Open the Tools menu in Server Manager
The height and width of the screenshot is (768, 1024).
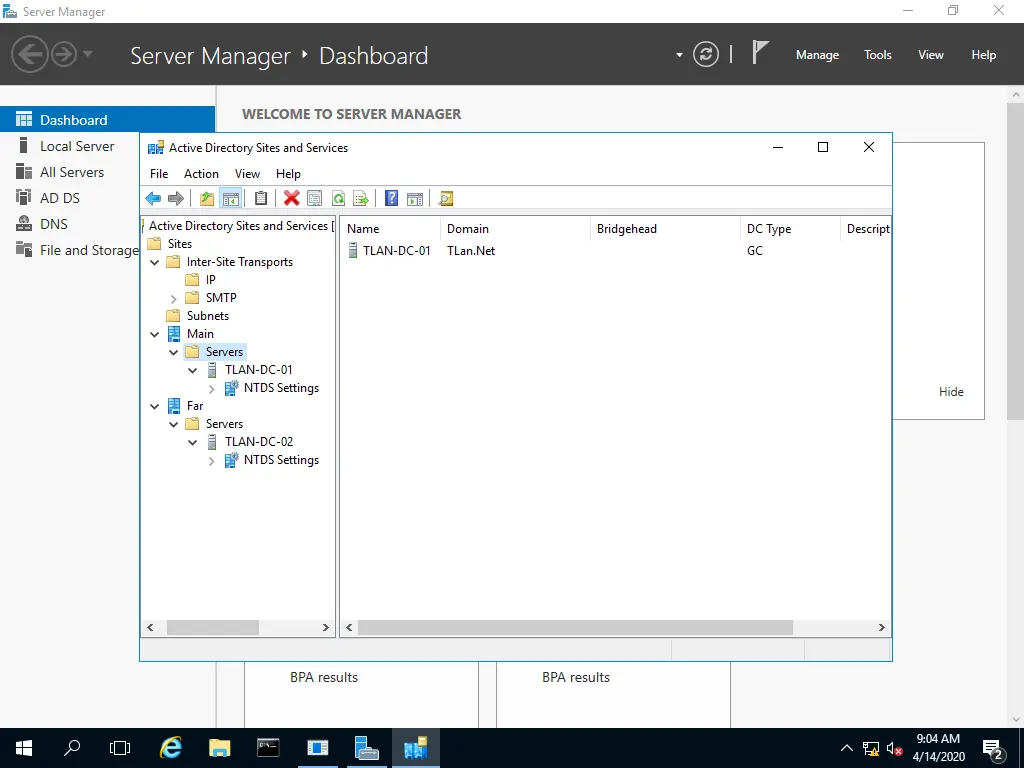pos(878,55)
